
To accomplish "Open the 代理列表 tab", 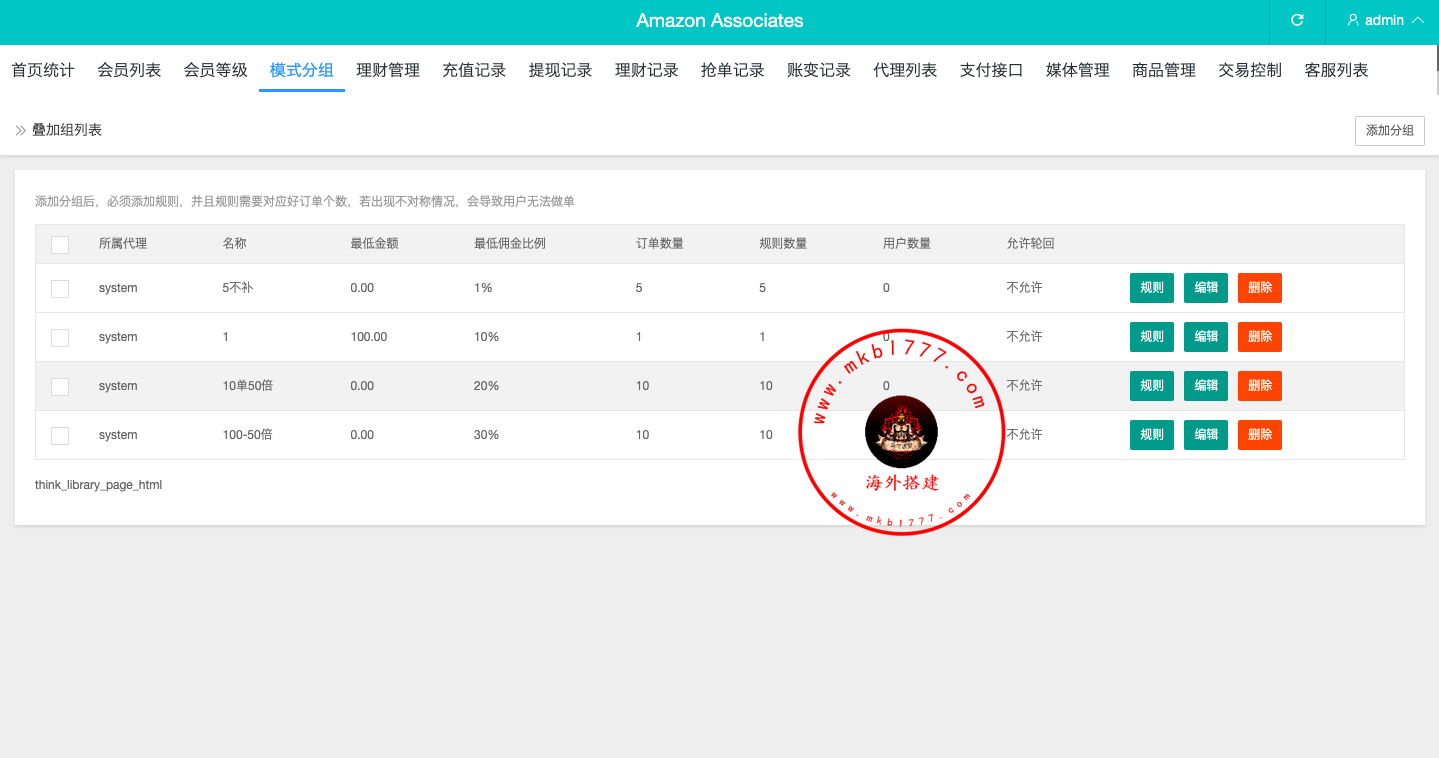I will (905, 70).
